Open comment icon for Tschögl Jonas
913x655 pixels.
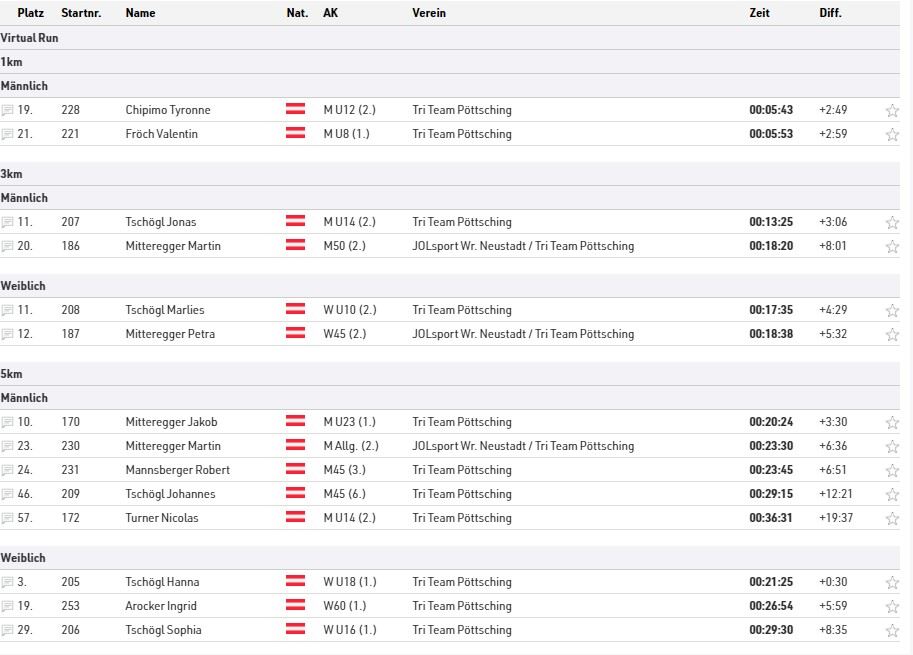coord(7,222)
